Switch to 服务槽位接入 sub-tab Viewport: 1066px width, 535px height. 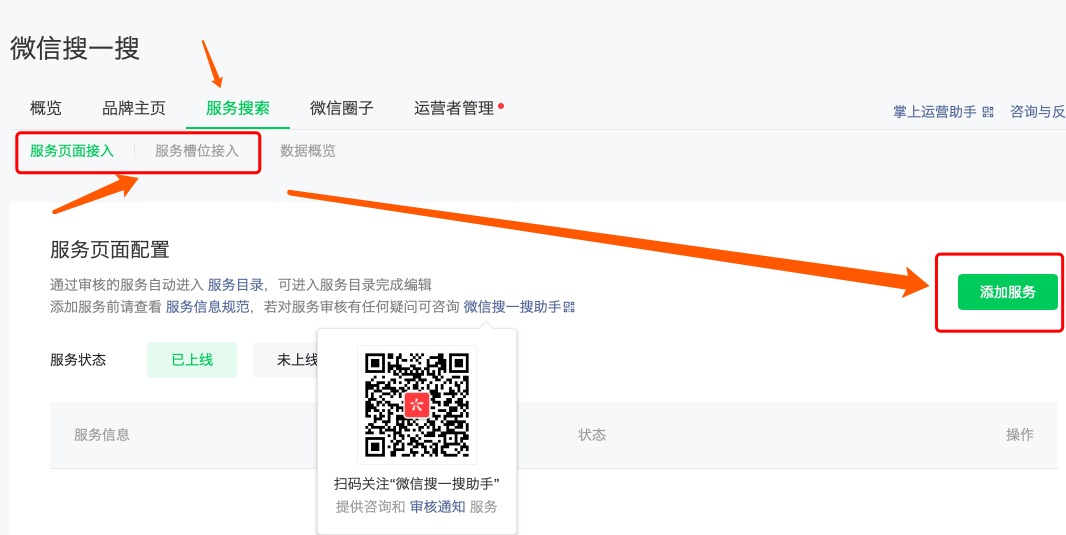196,151
